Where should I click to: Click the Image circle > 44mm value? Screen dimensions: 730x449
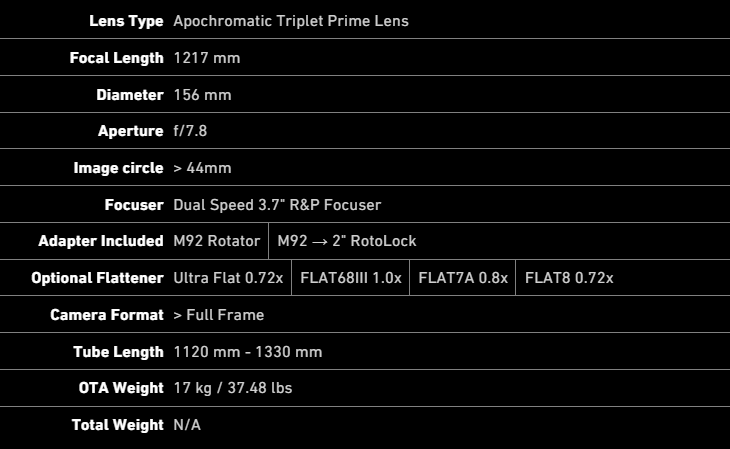pos(202,168)
